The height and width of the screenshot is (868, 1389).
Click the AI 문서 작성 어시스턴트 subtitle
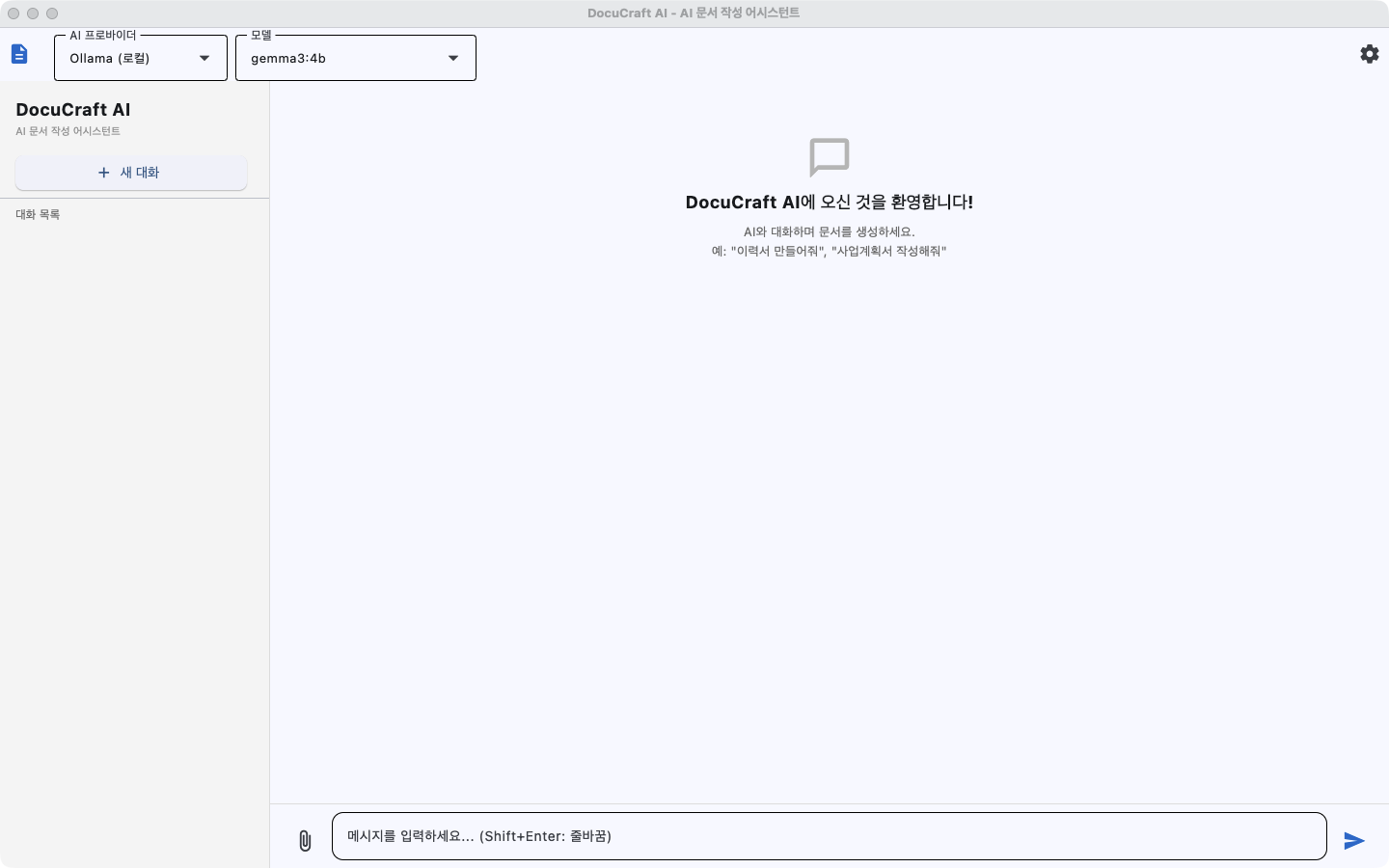pyautogui.click(x=68, y=131)
